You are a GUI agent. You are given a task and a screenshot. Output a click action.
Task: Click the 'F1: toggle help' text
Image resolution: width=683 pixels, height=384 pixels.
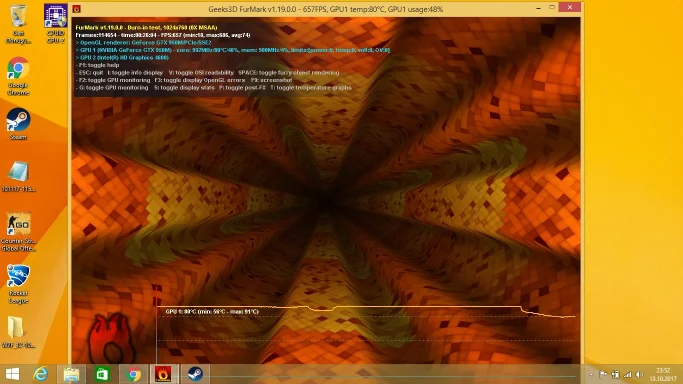point(98,65)
